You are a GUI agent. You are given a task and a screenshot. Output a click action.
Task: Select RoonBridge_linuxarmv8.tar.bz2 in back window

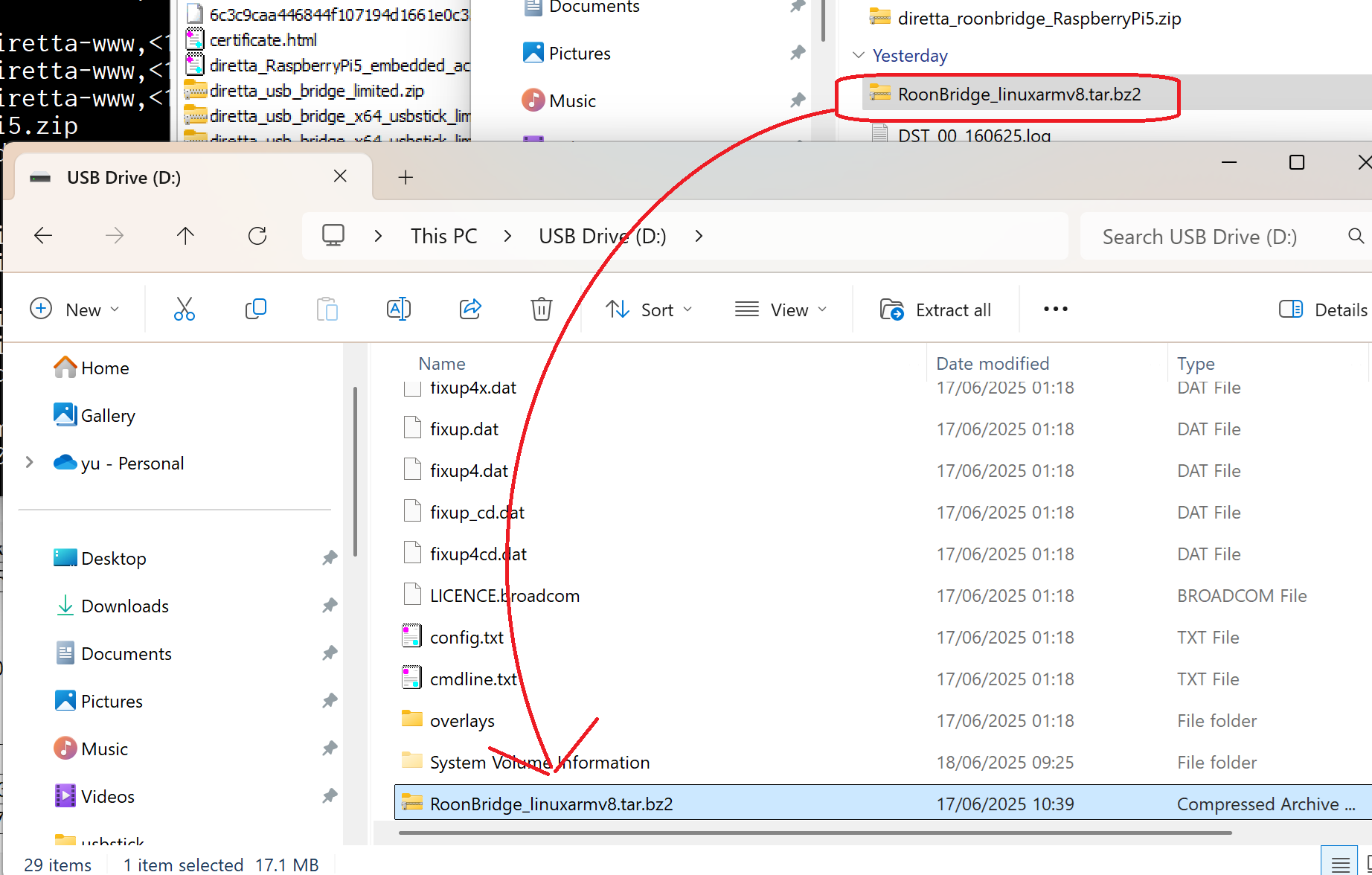pos(1019,94)
